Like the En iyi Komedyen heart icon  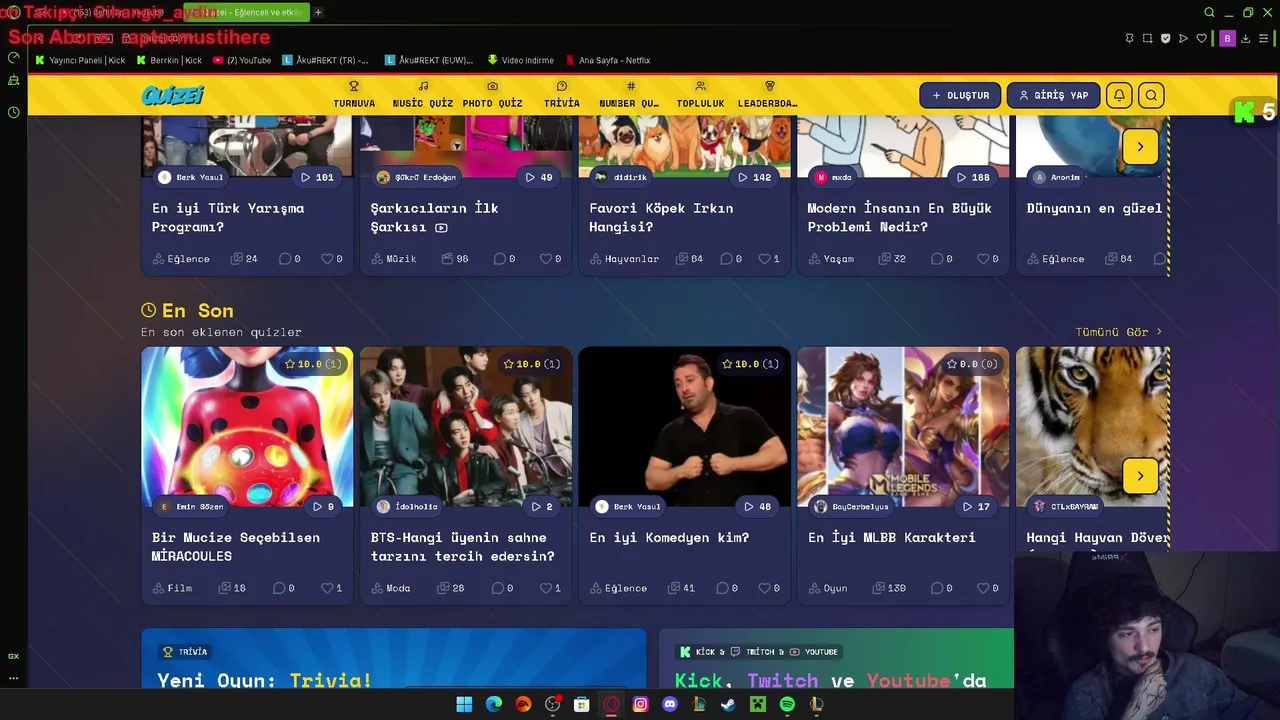(764, 588)
